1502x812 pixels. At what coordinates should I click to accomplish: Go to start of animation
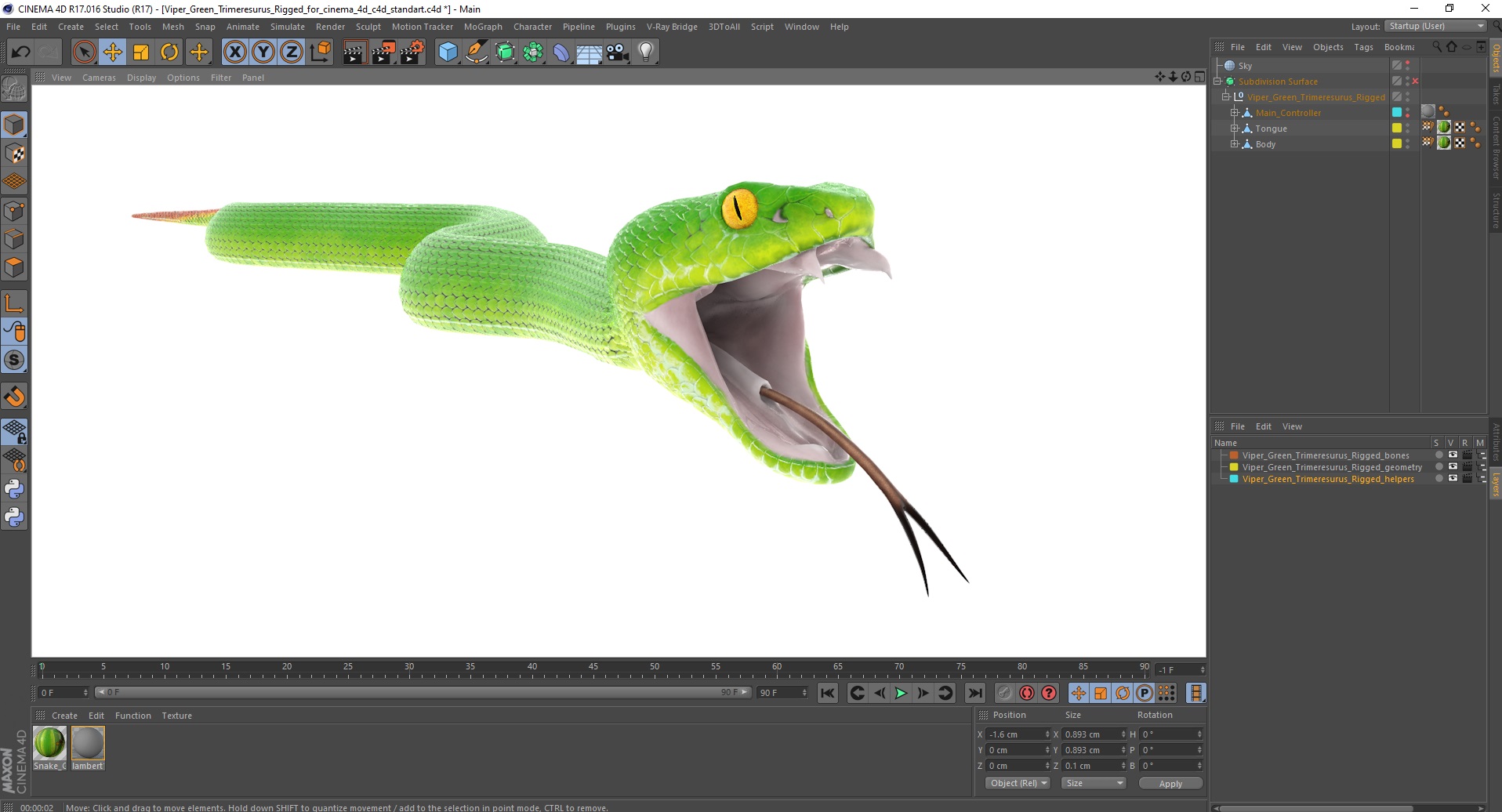click(828, 693)
